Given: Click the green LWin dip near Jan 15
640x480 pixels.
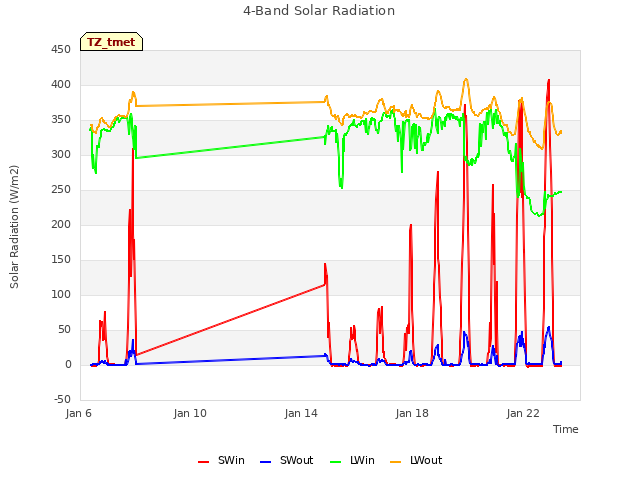Looking at the screenshot, I should coord(341,186).
